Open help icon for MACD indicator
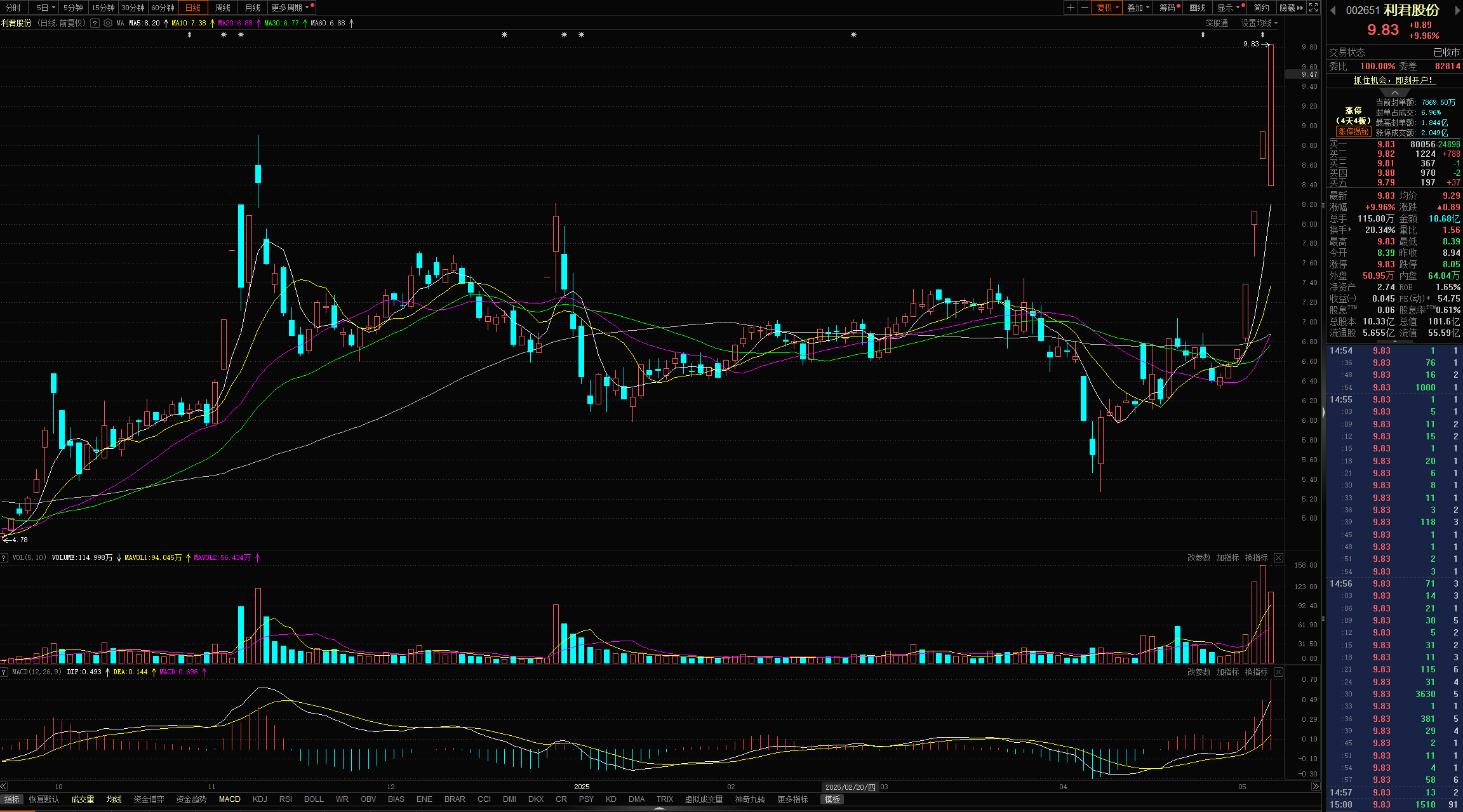Image resolution: width=1463 pixels, height=812 pixels. click(x=4, y=672)
